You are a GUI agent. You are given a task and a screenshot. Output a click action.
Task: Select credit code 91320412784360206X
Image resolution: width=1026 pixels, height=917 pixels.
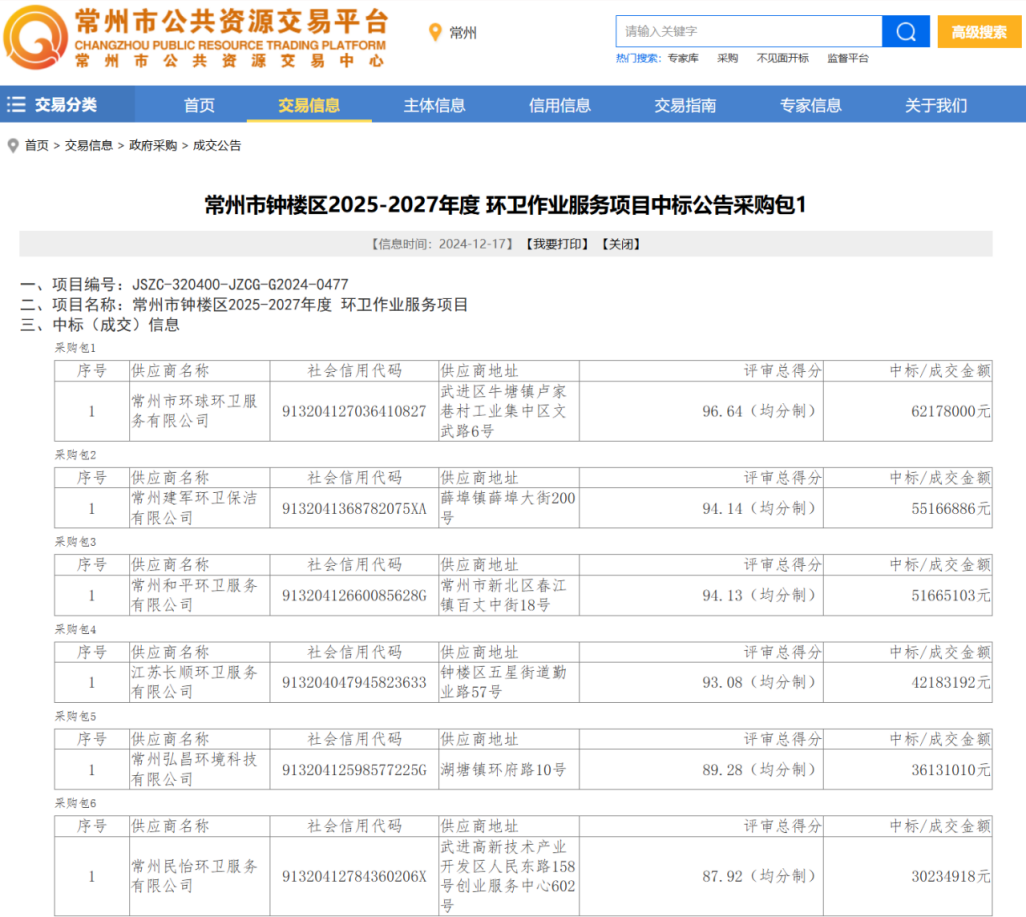tap(354, 876)
